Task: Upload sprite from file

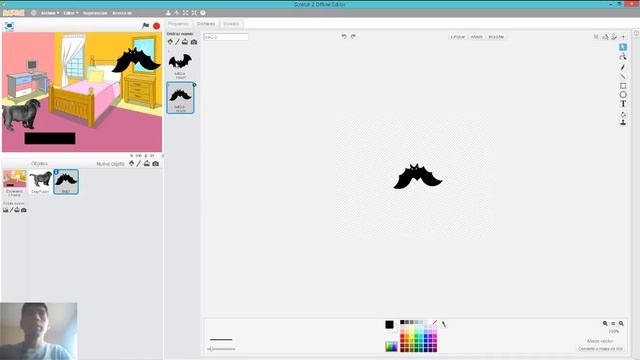Action: tap(147, 163)
